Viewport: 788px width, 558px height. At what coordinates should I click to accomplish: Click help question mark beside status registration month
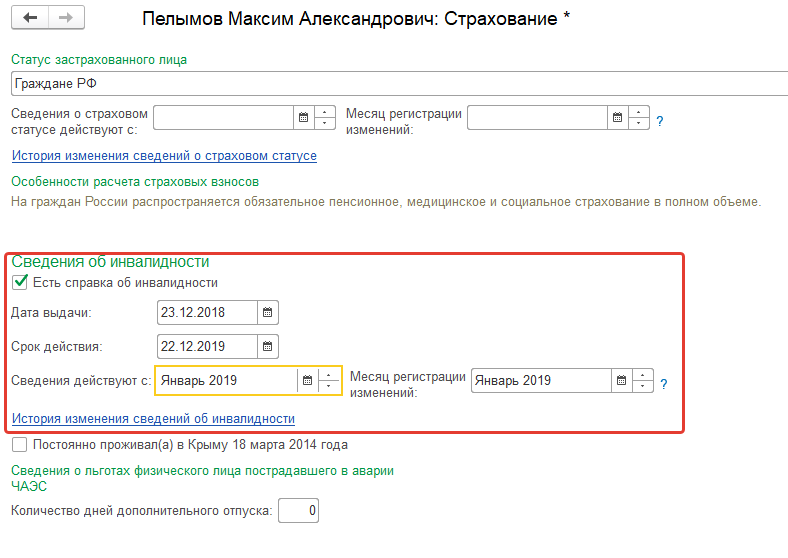click(660, 121)
